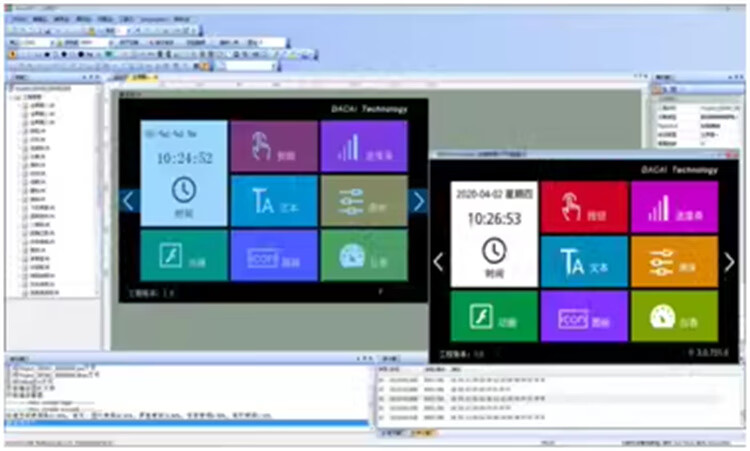
Task: Open the Language menu in the menu bar
Action: point(154,19)
